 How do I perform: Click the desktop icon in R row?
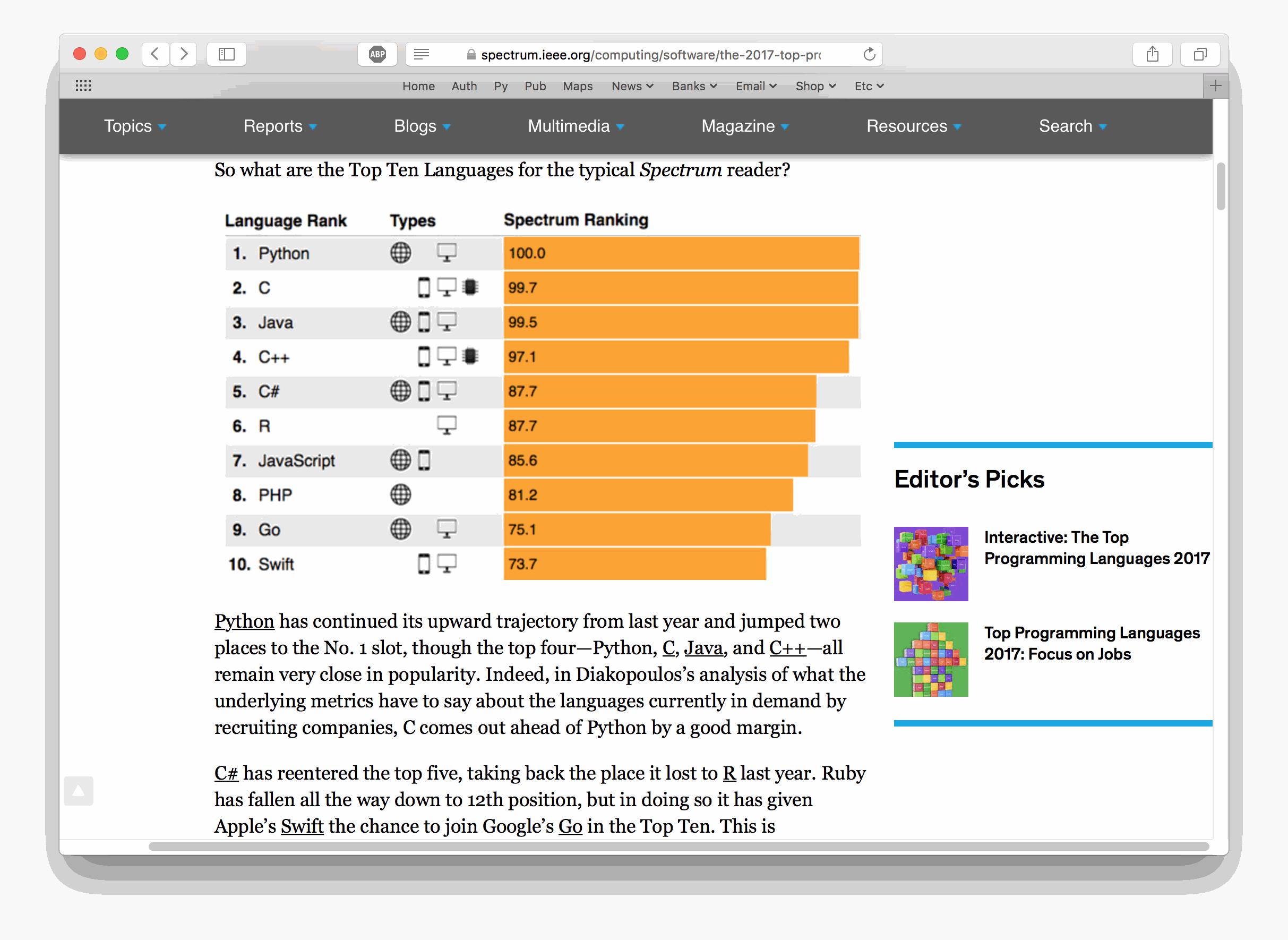click(x=446, y=425)
